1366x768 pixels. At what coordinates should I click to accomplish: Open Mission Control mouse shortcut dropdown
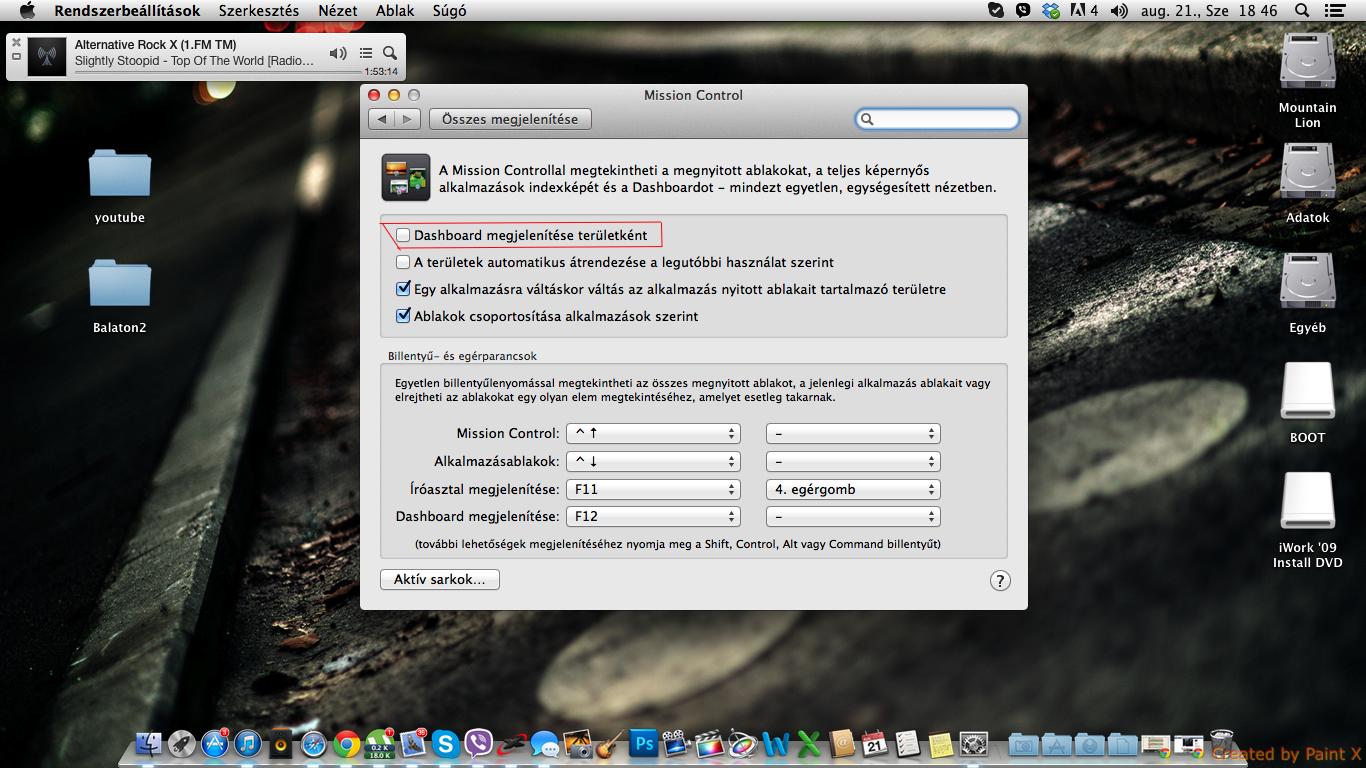[x=853, y=433]
